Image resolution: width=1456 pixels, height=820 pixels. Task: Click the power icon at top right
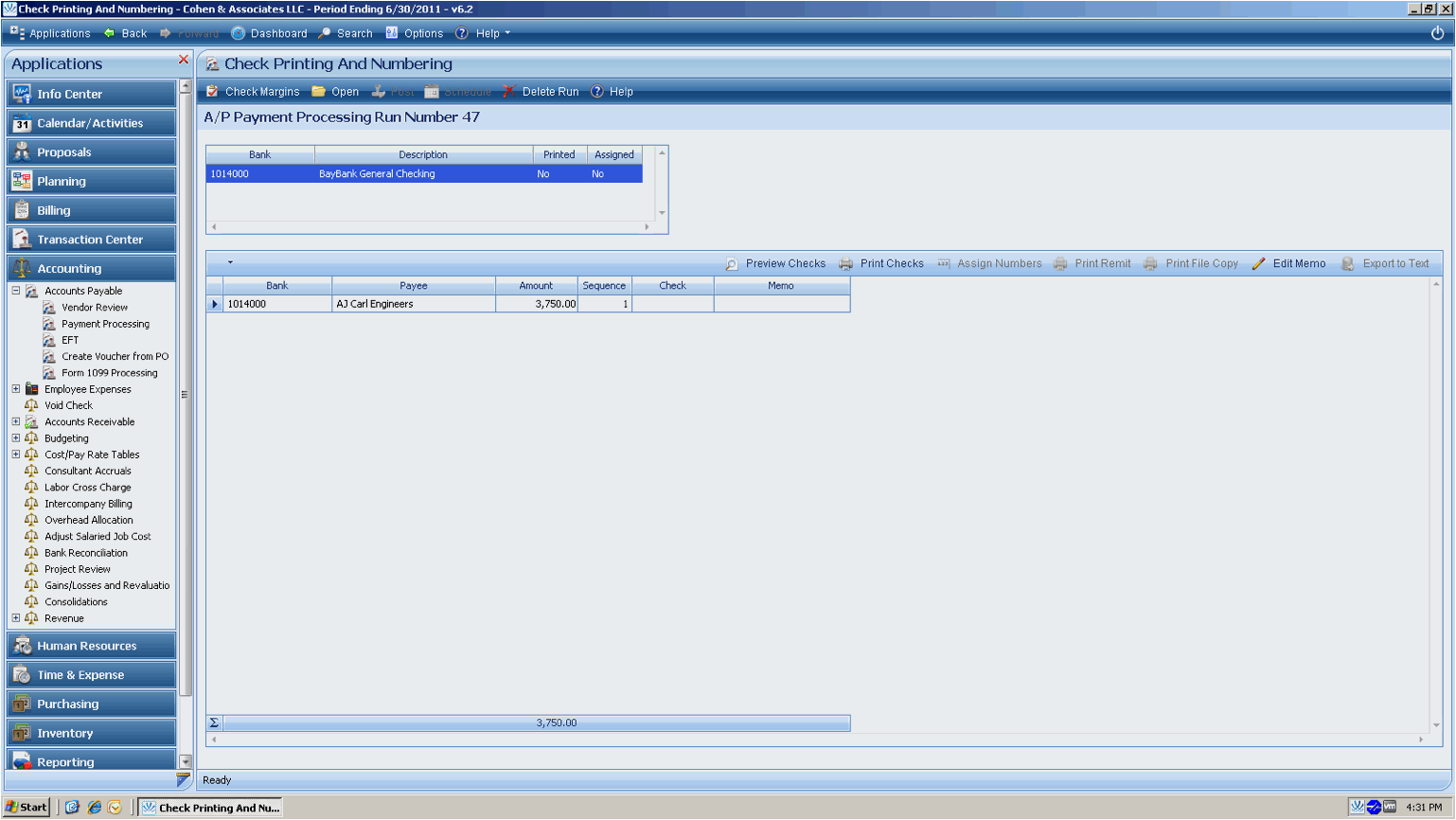tap(1437, 33)
